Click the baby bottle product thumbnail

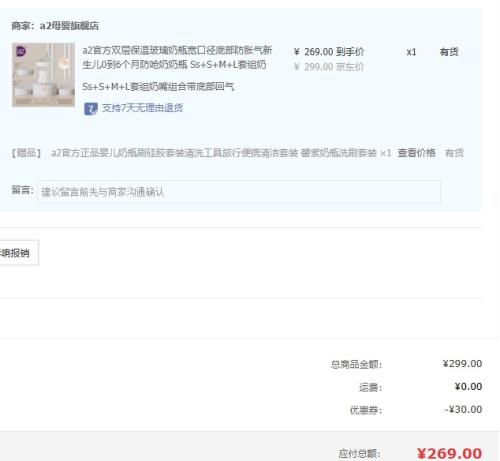tap(43, 75)
